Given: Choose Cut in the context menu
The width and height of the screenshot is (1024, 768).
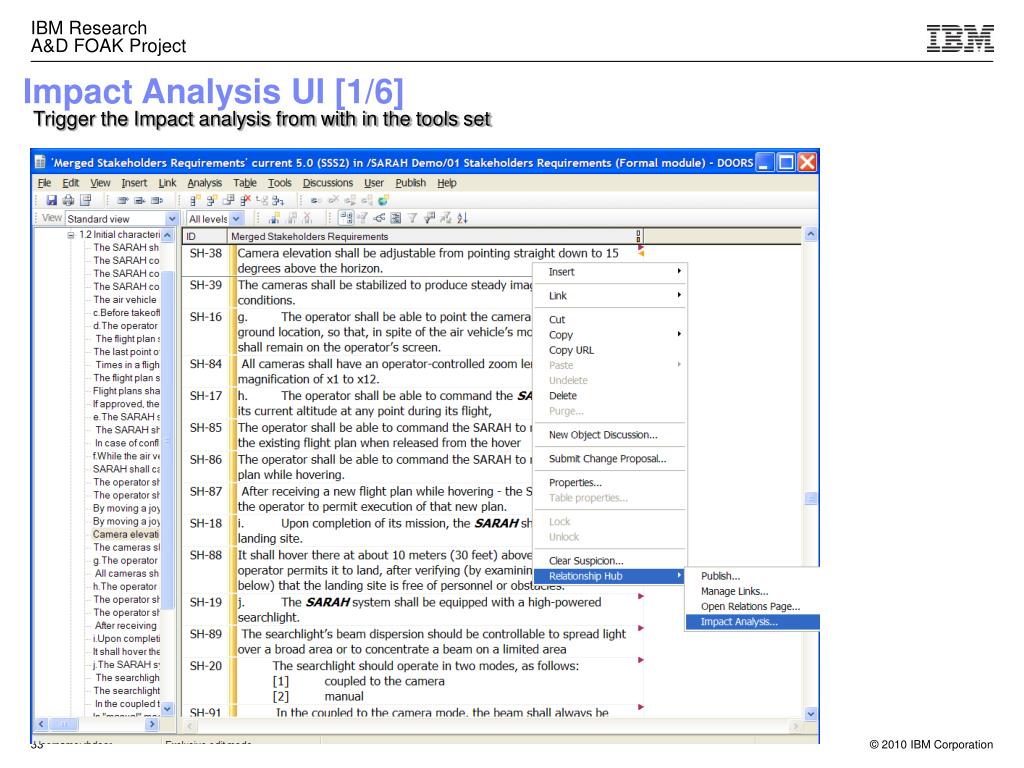Looking at the screenshot, I should pyautogui.click(x=611, y=319).
